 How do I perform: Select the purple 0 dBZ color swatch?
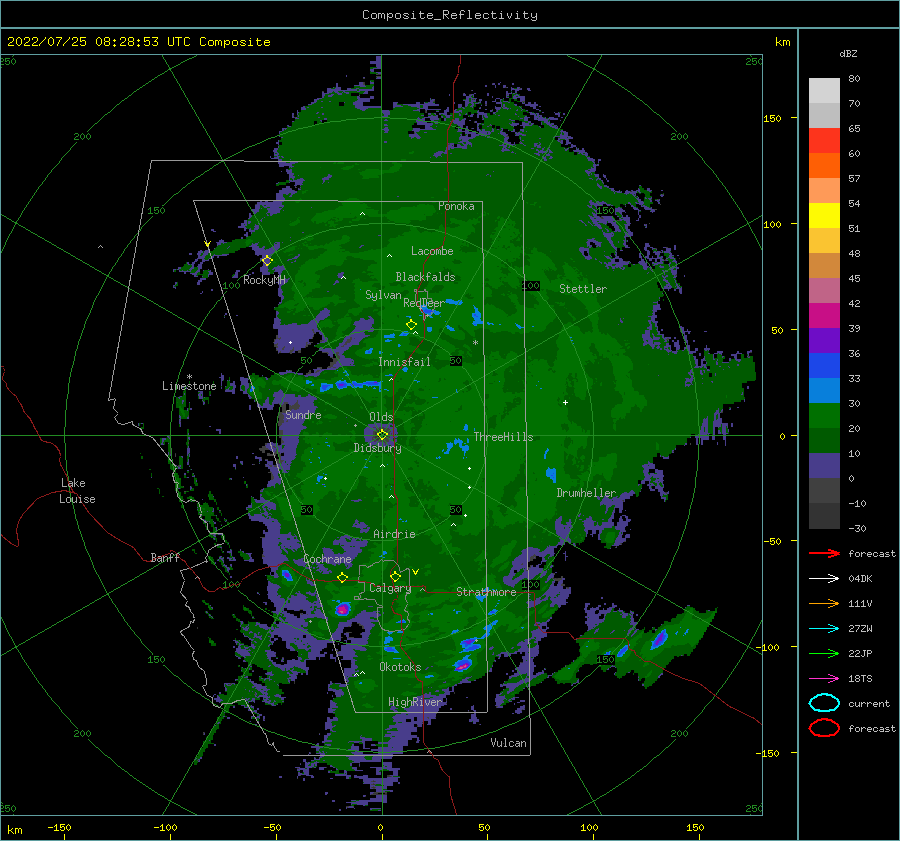824,466
